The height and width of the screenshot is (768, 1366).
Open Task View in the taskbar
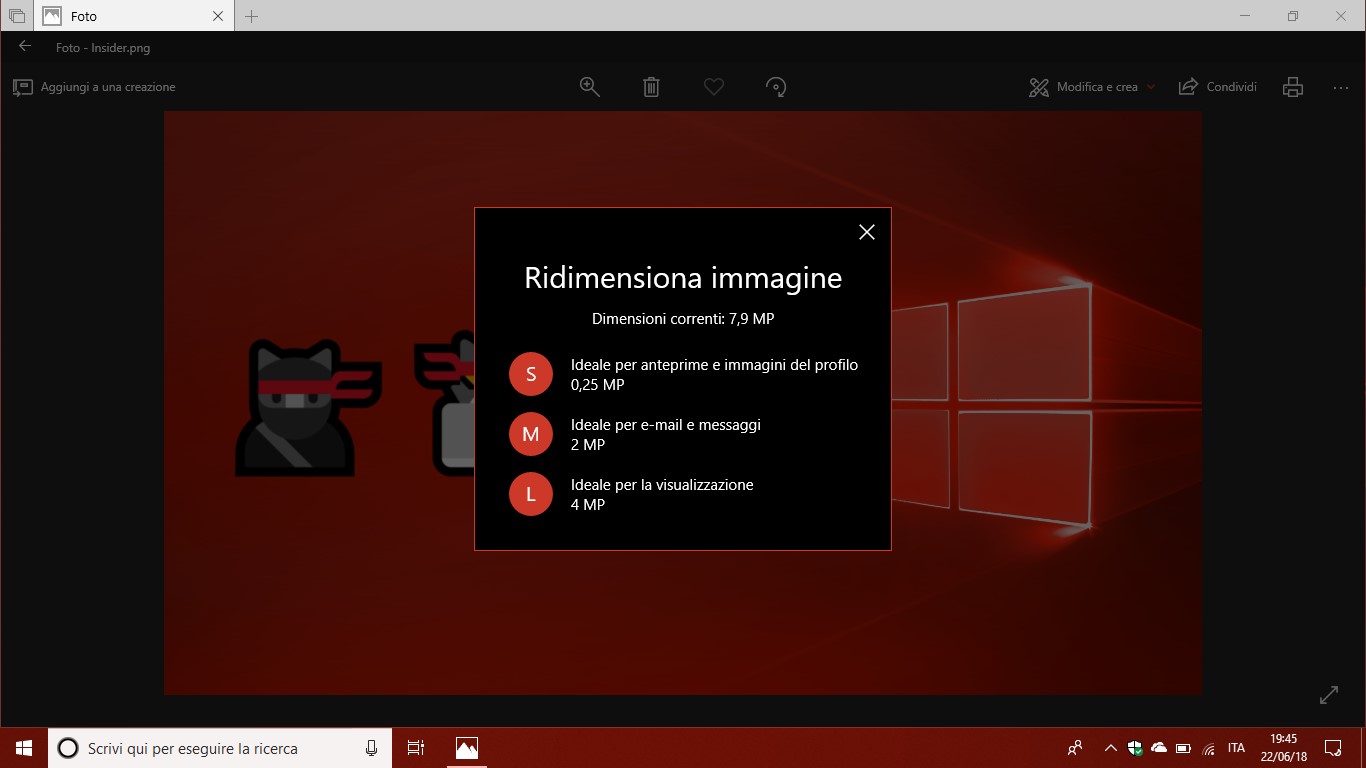pyautogui.click(x=416, y=748)
